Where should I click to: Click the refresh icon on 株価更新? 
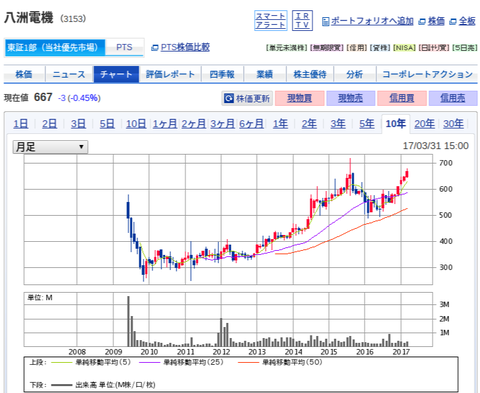[229, 98]
